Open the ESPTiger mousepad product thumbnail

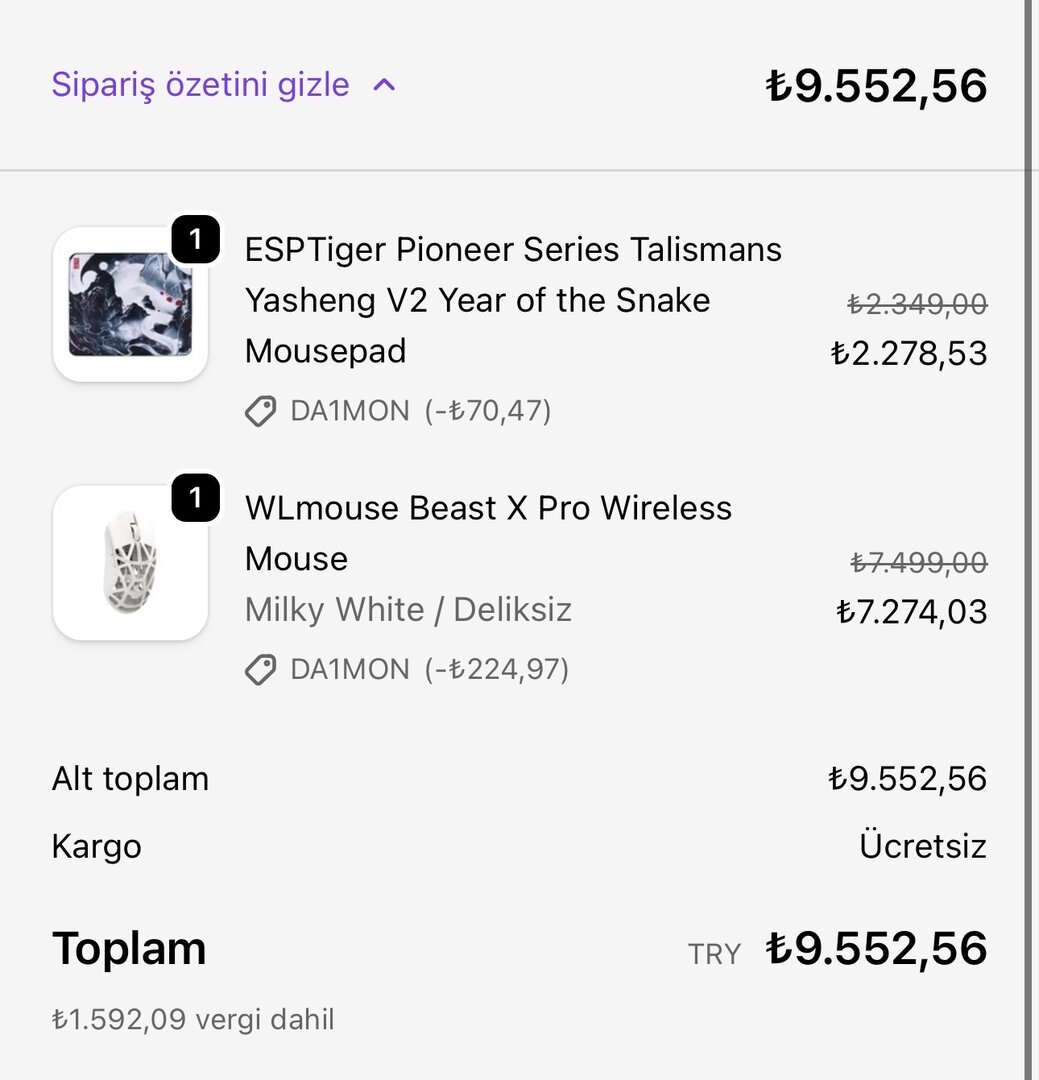130,305
